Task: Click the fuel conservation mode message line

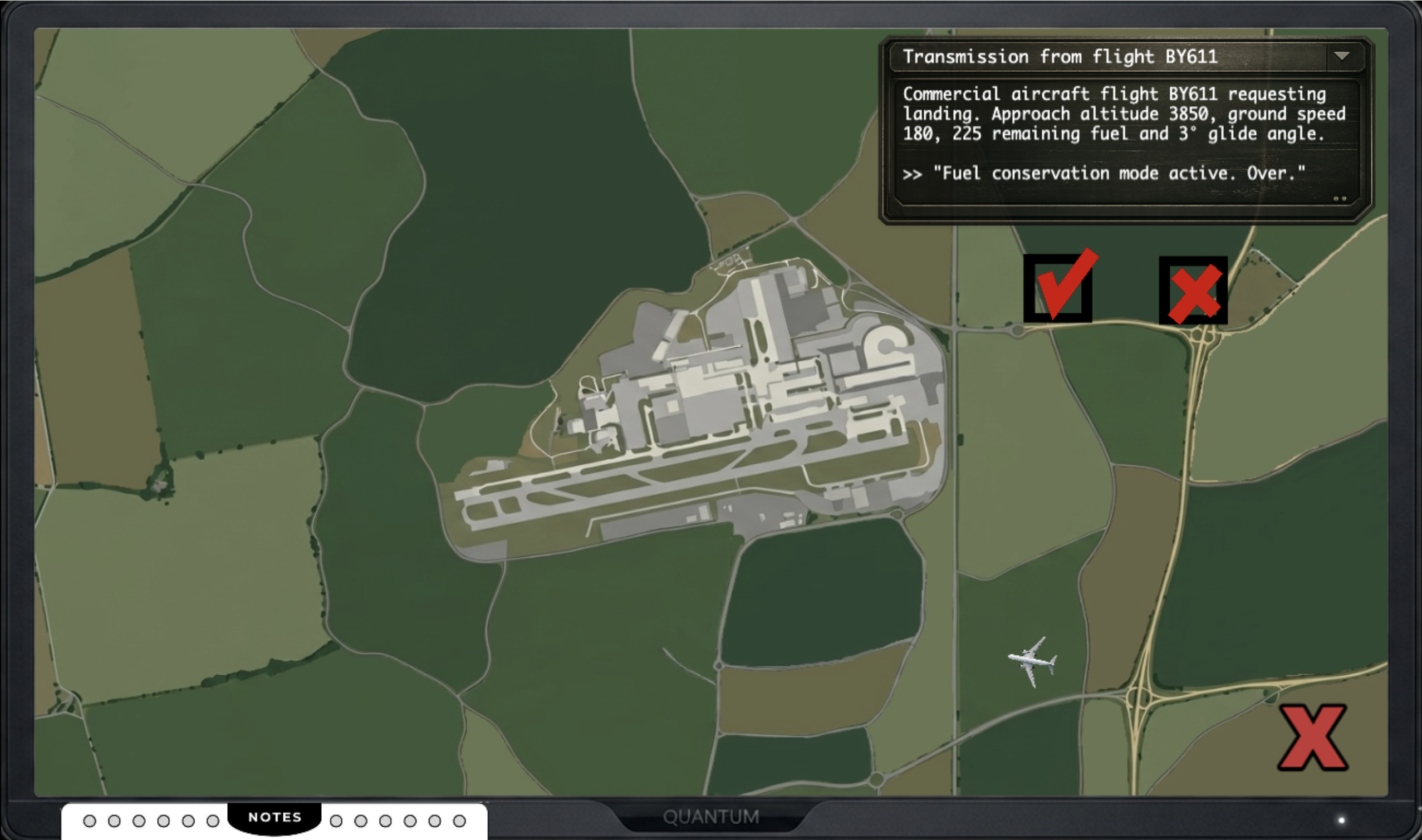Action: coord(1104,173)
